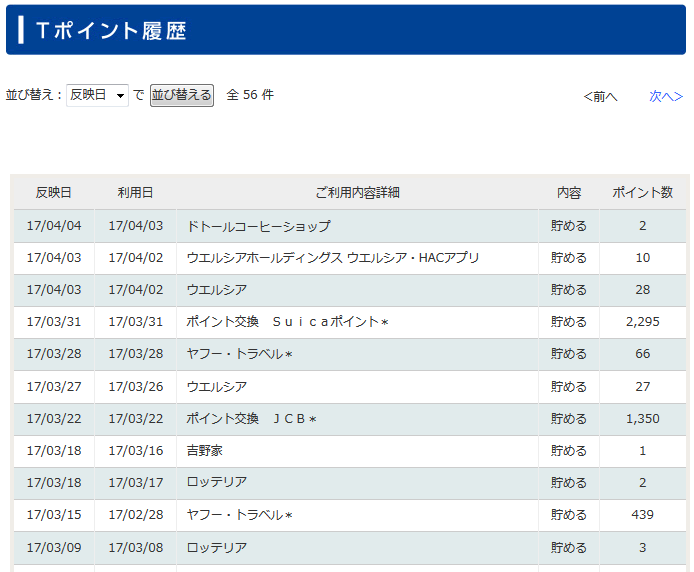Select the 反映日 column header
The width and height of the screenshot is (694, 572).
[54, 193]
